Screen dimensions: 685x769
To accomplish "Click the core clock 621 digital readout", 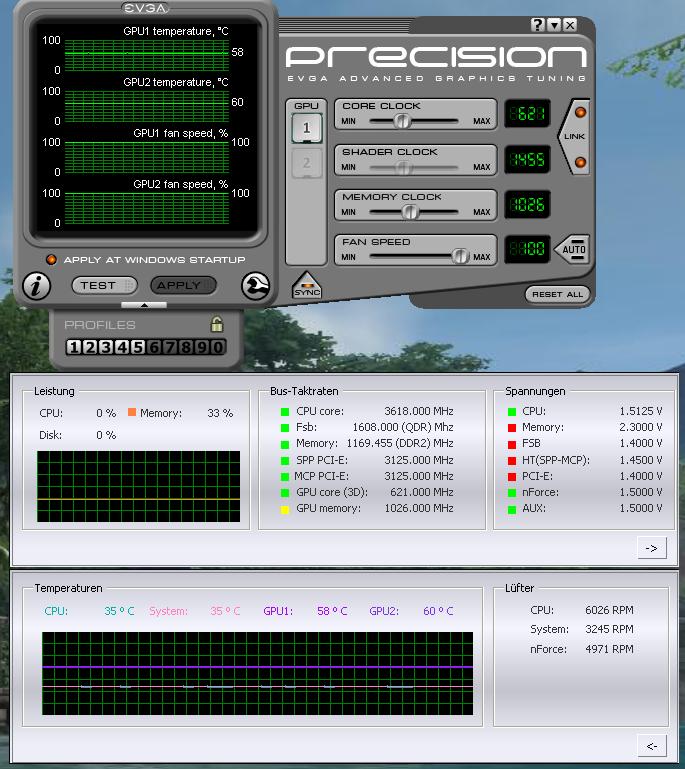I will click(528, 114).
